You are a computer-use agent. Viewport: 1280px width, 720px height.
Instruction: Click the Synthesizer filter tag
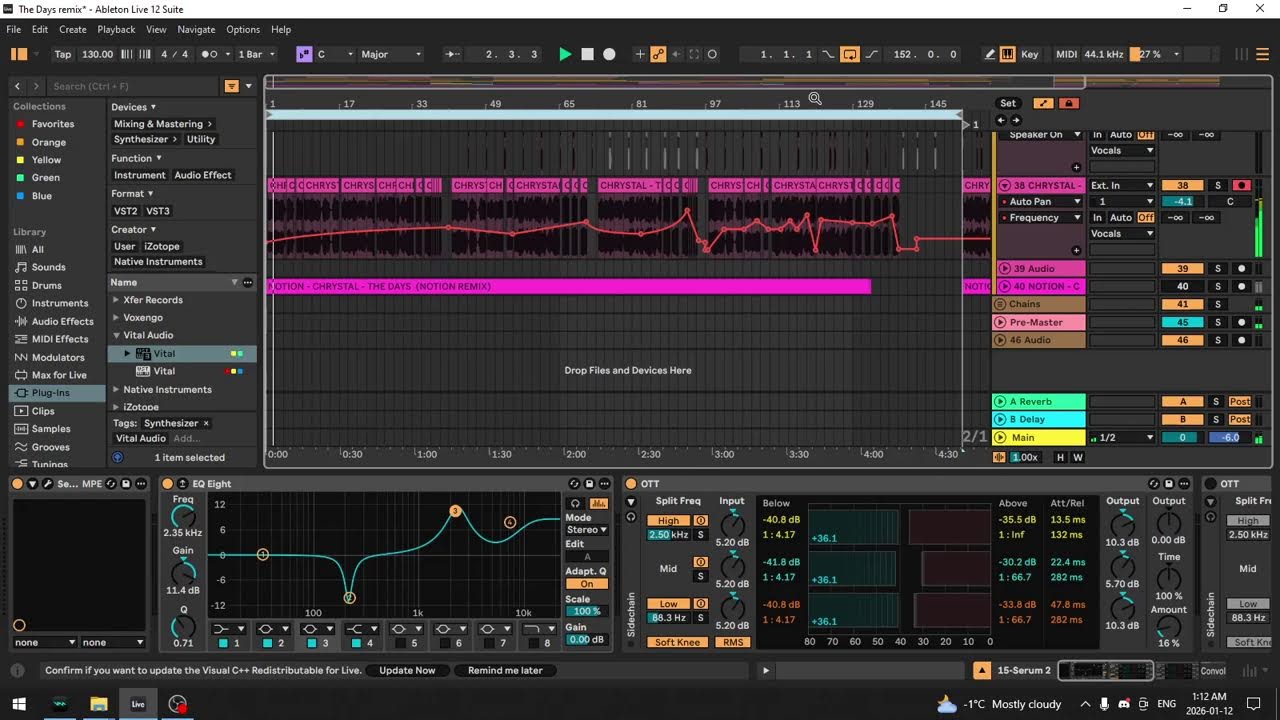(x=145, y=139)
